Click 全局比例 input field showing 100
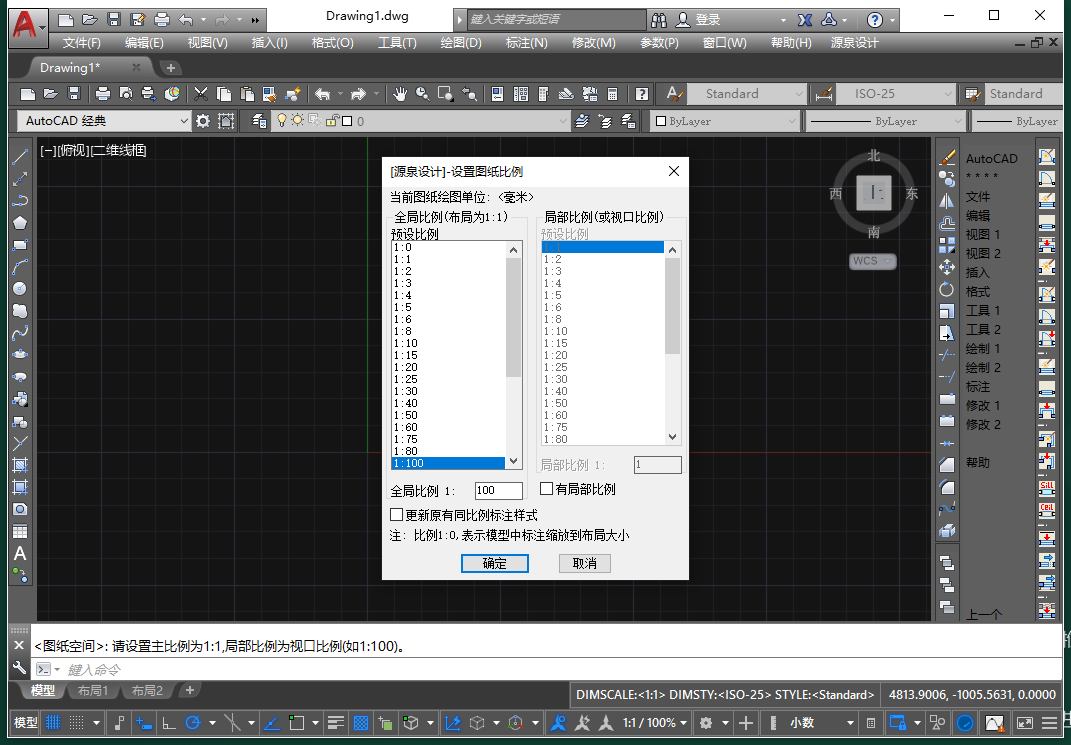 (x=499, y=490)
